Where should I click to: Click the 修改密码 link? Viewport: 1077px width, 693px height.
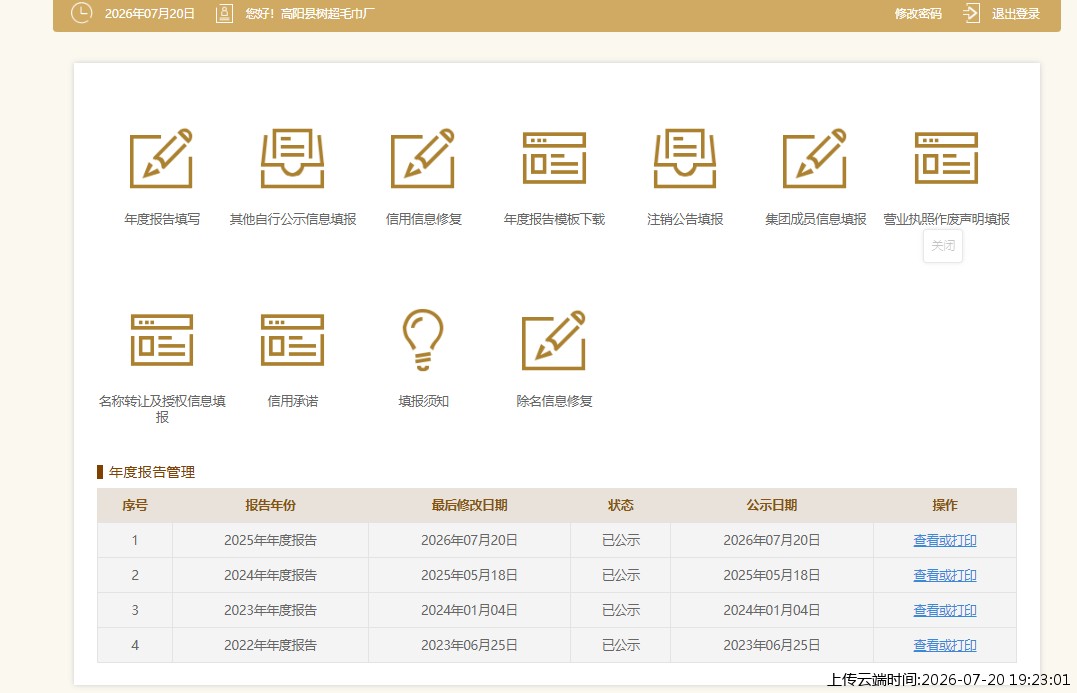(918, 14)
